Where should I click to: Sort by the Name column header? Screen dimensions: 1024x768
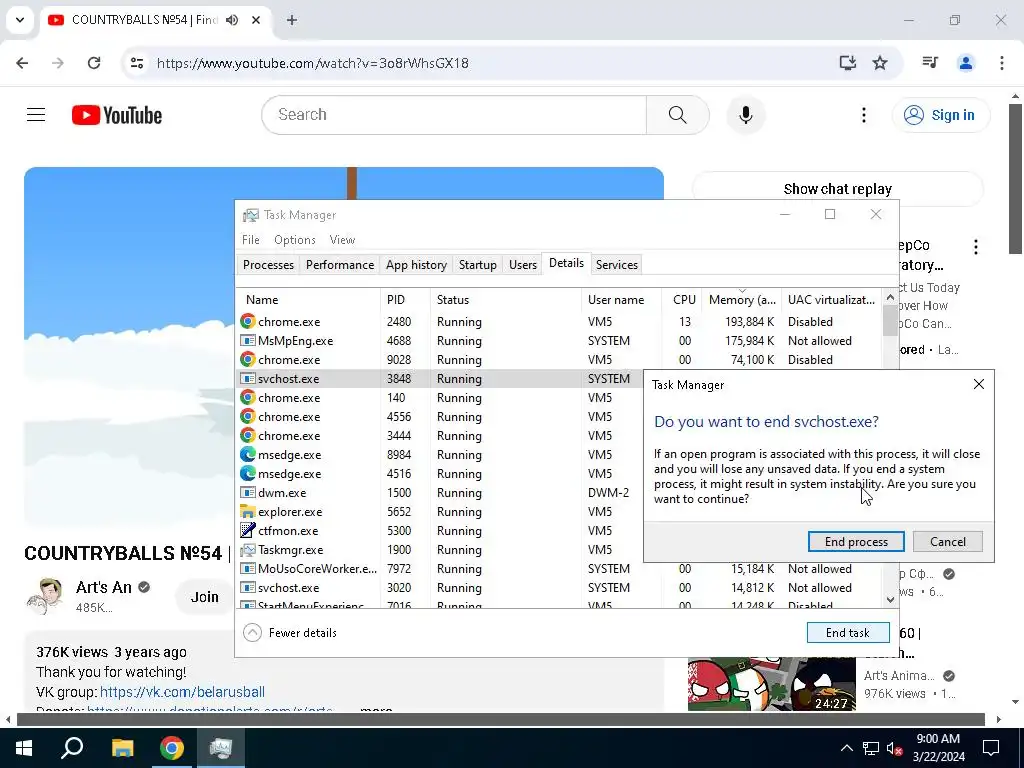pyautogui.click(x=308, y=300)
